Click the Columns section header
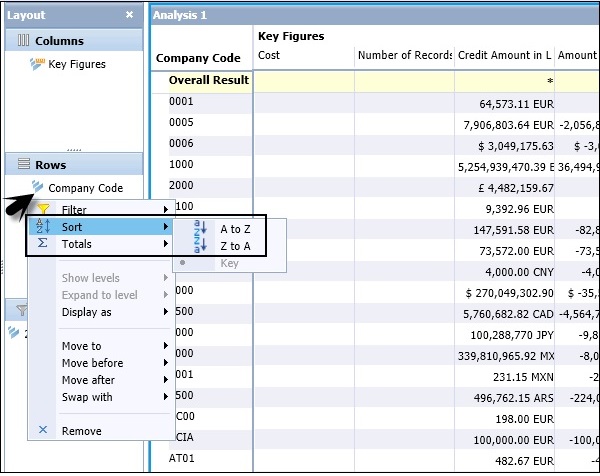 (x=59, y=41)
